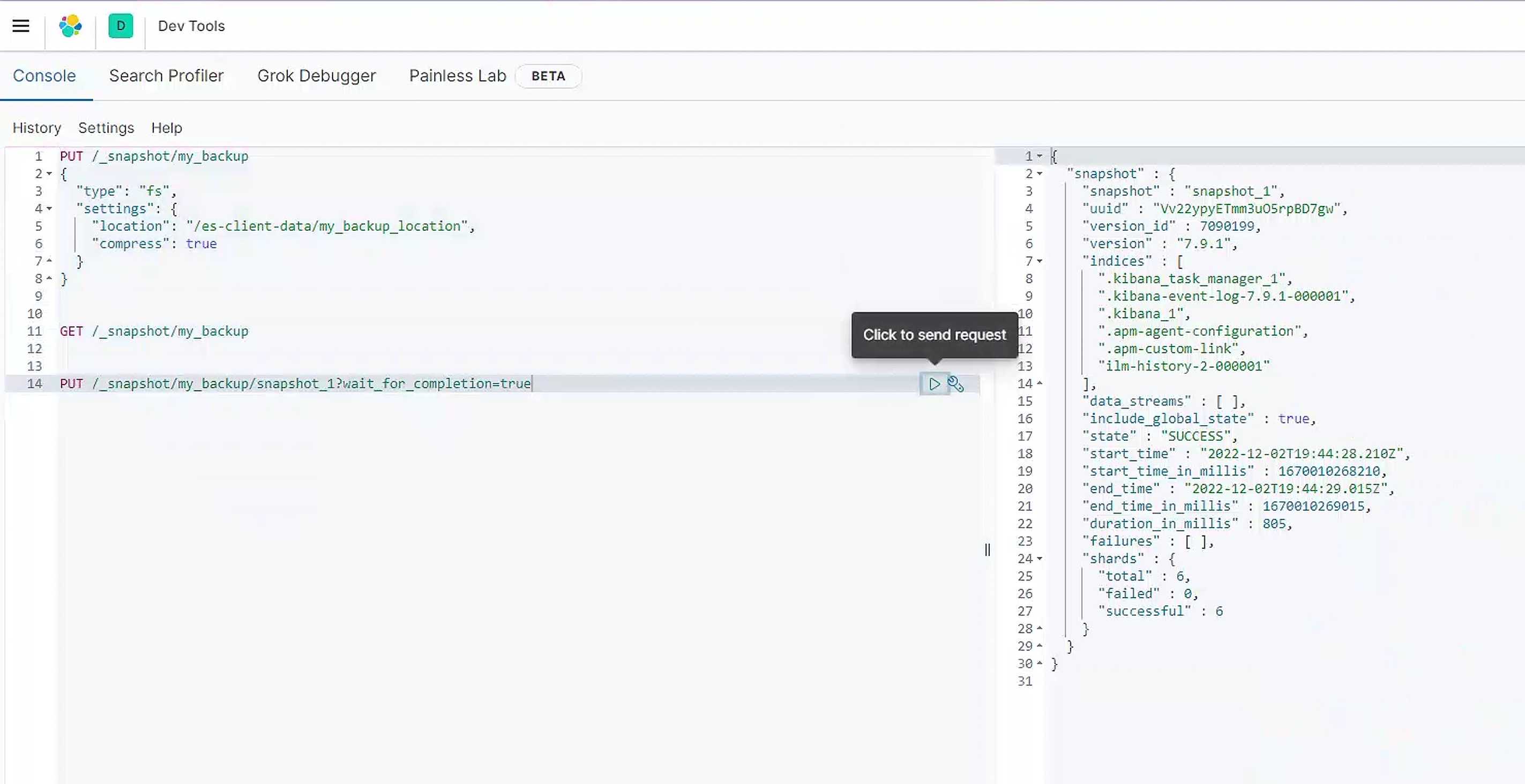Image resolution: width=1525 pixels, height=784 pixels.
Task: Fold the indices array in response
Action: (1040, 261)
